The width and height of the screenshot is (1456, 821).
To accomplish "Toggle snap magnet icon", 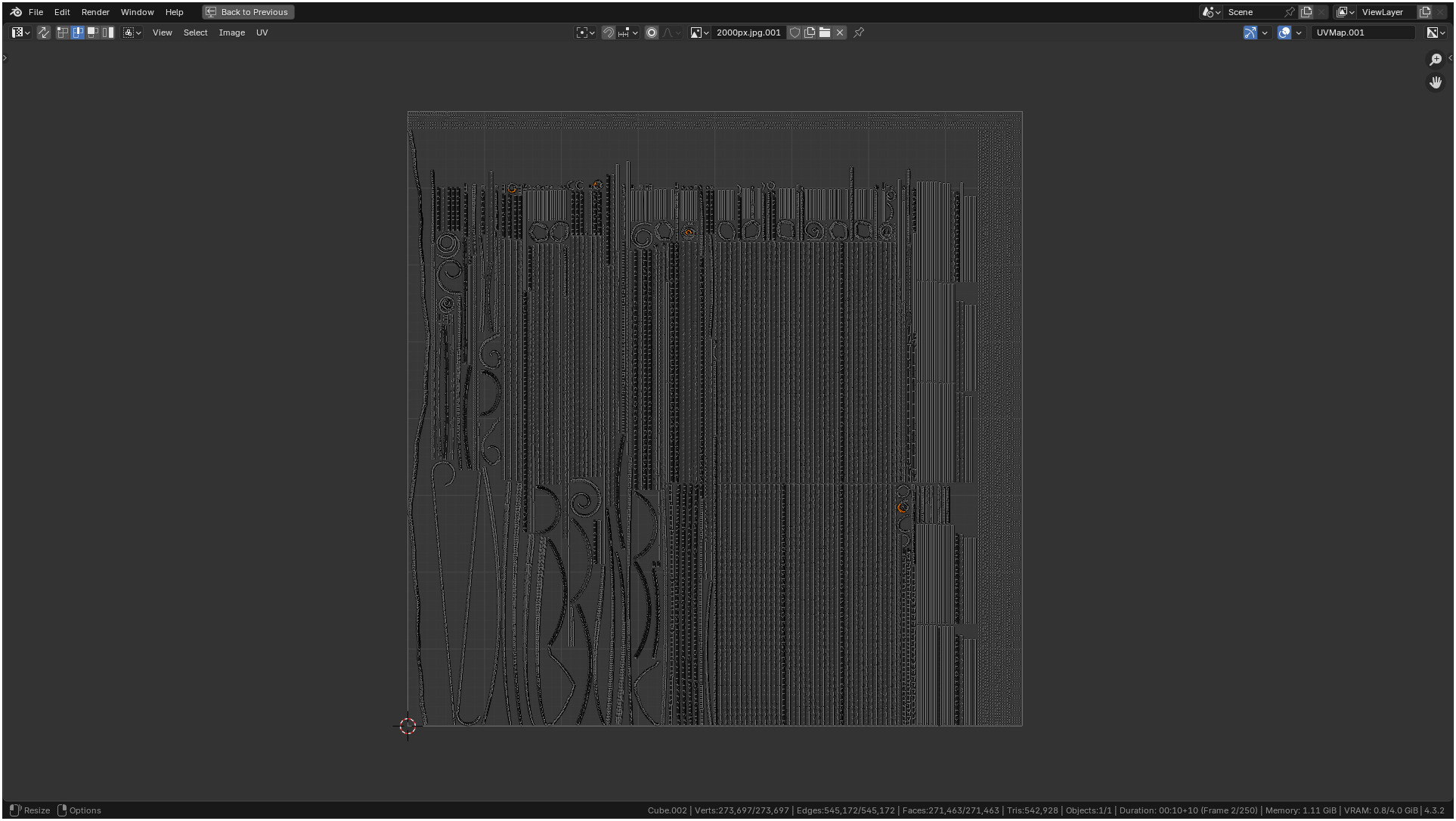I will (x=608, y=33).
